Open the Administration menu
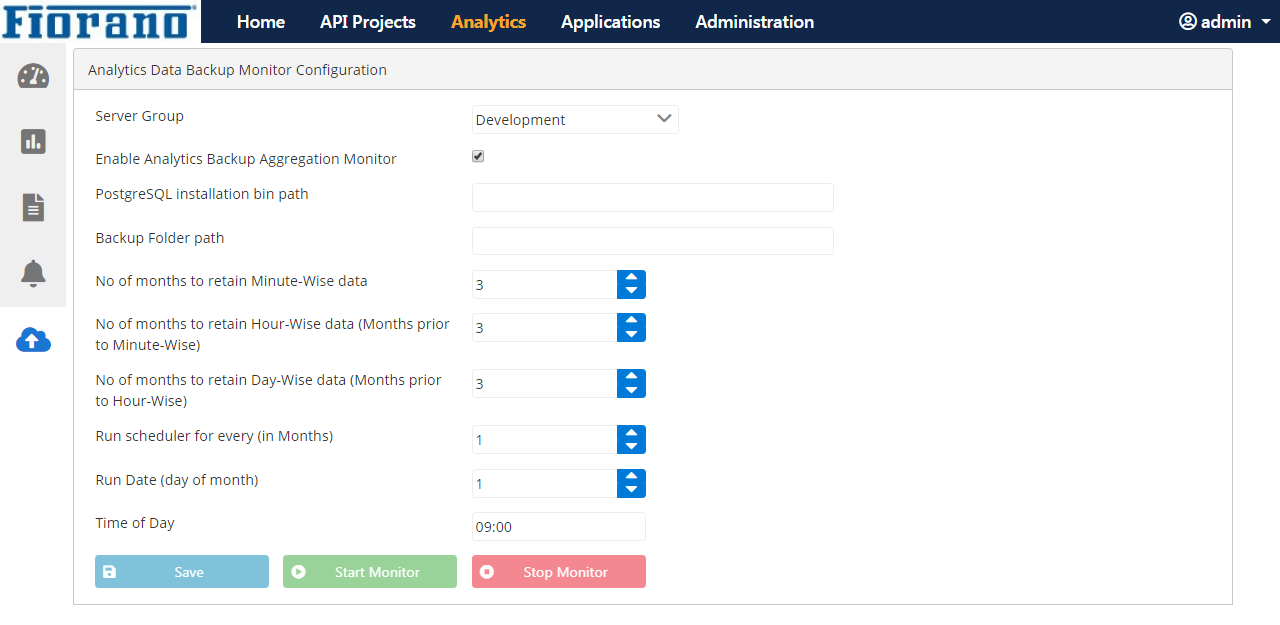This screenshot has height=625, width=1280. 755,22
